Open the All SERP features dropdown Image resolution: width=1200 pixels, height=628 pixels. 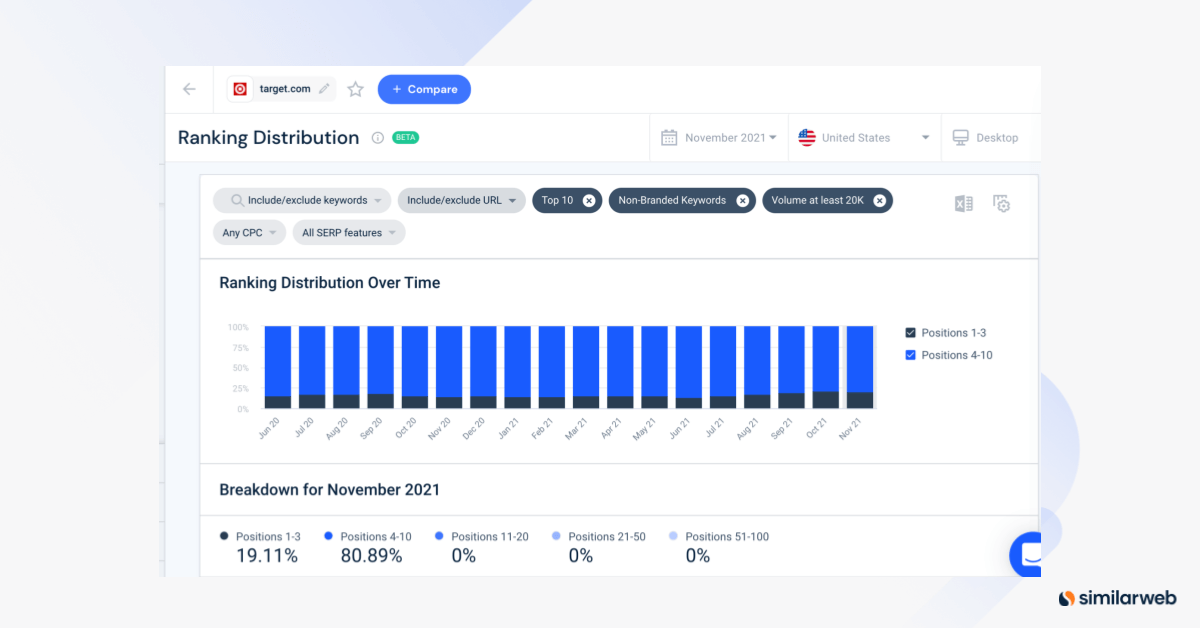348,233
